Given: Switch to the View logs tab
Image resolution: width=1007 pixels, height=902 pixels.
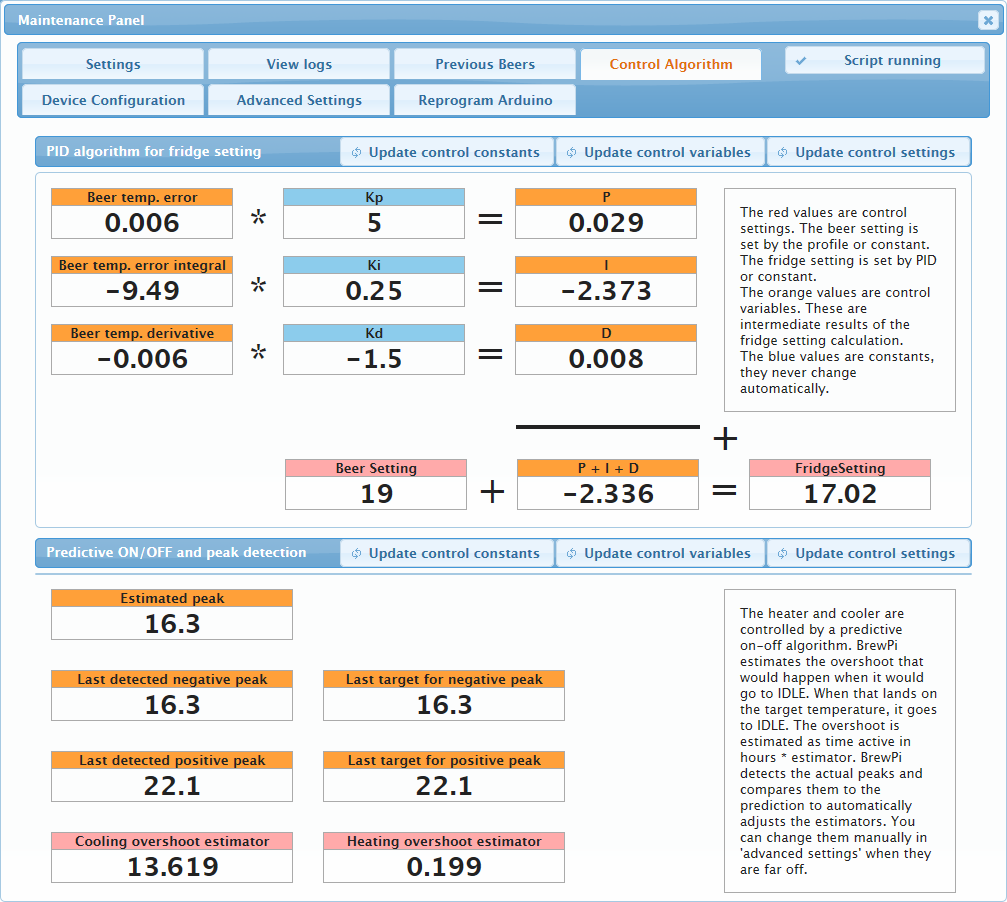Looking at the screenshot, I should click(299, 64).
